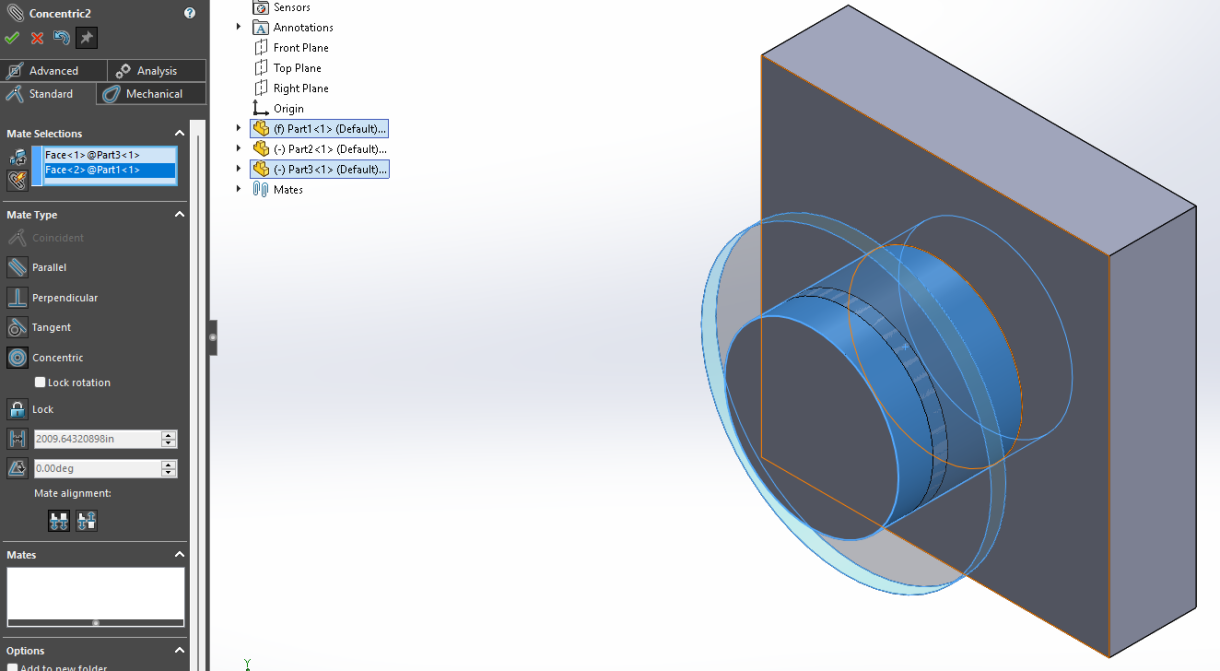Screen dimensions: 1220x671
Task: Collapse the Mate Type section
Action: coord(180,214)
